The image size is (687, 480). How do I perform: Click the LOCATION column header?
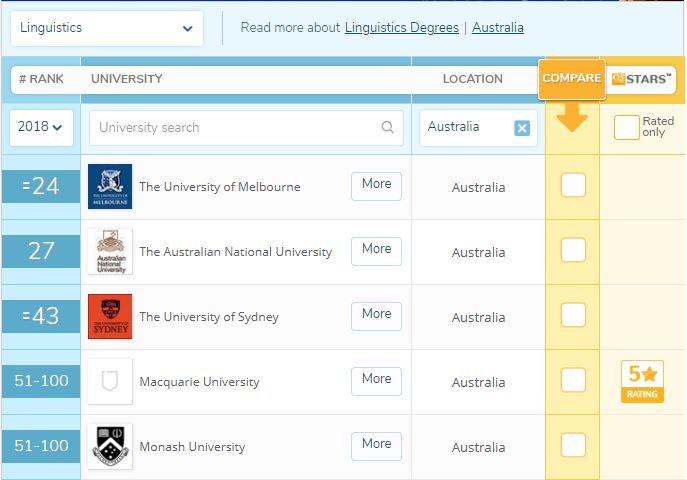[472, 79]
